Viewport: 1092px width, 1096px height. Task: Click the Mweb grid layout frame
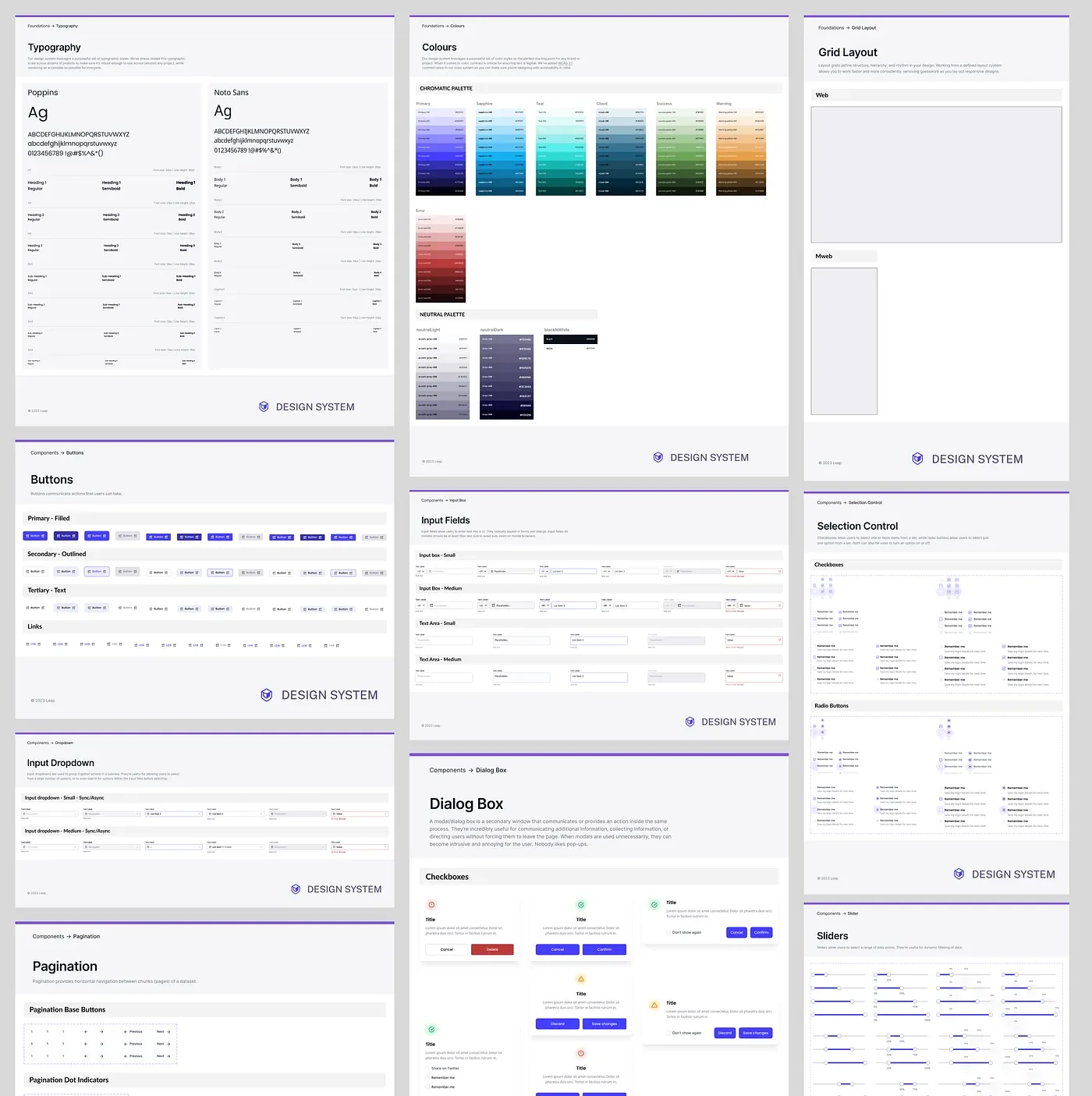coord(844,341)
